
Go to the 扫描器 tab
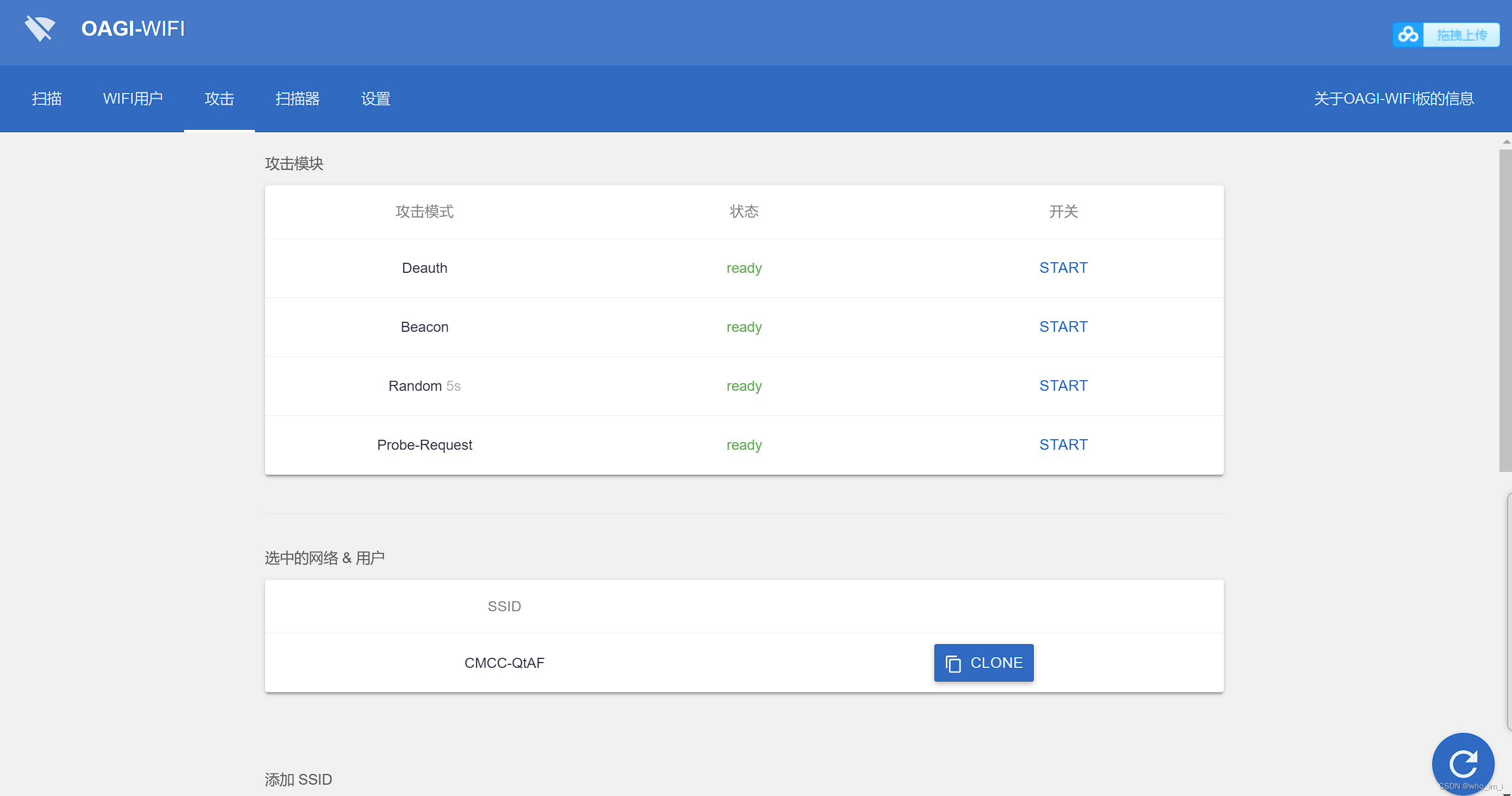click(x=297, y=99)
